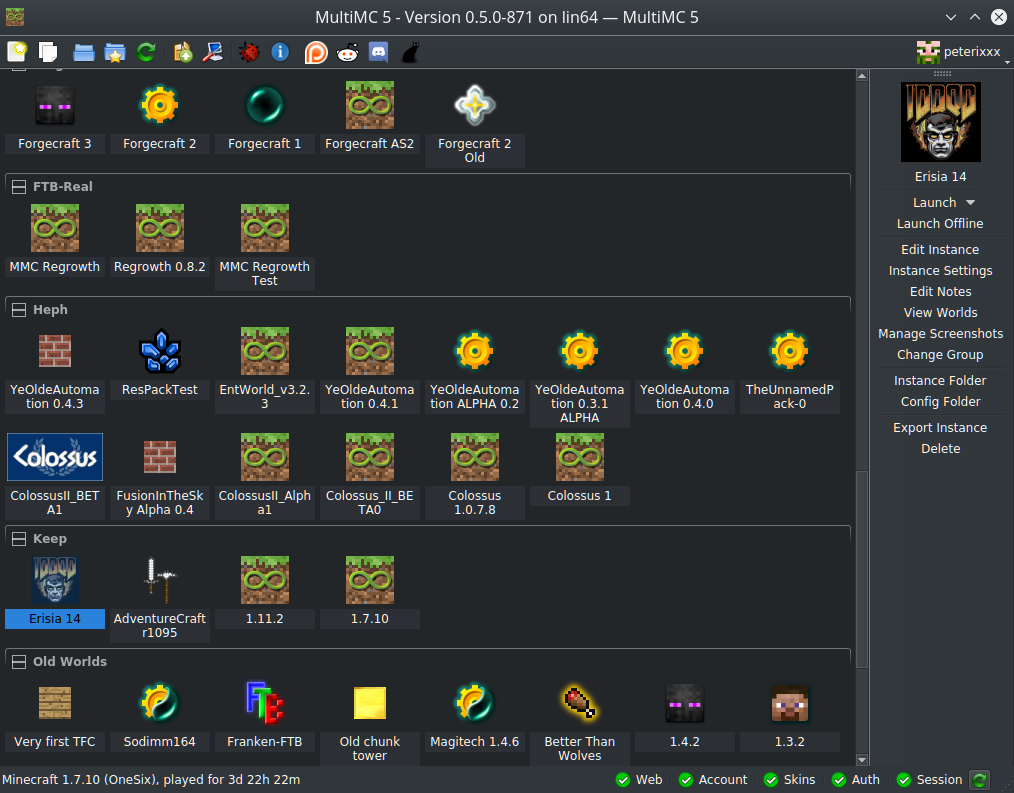Open the Launch dropdown arrow
Image resolution: width=1014 pixels, height=793 pixels.
(x=970, y=203)
